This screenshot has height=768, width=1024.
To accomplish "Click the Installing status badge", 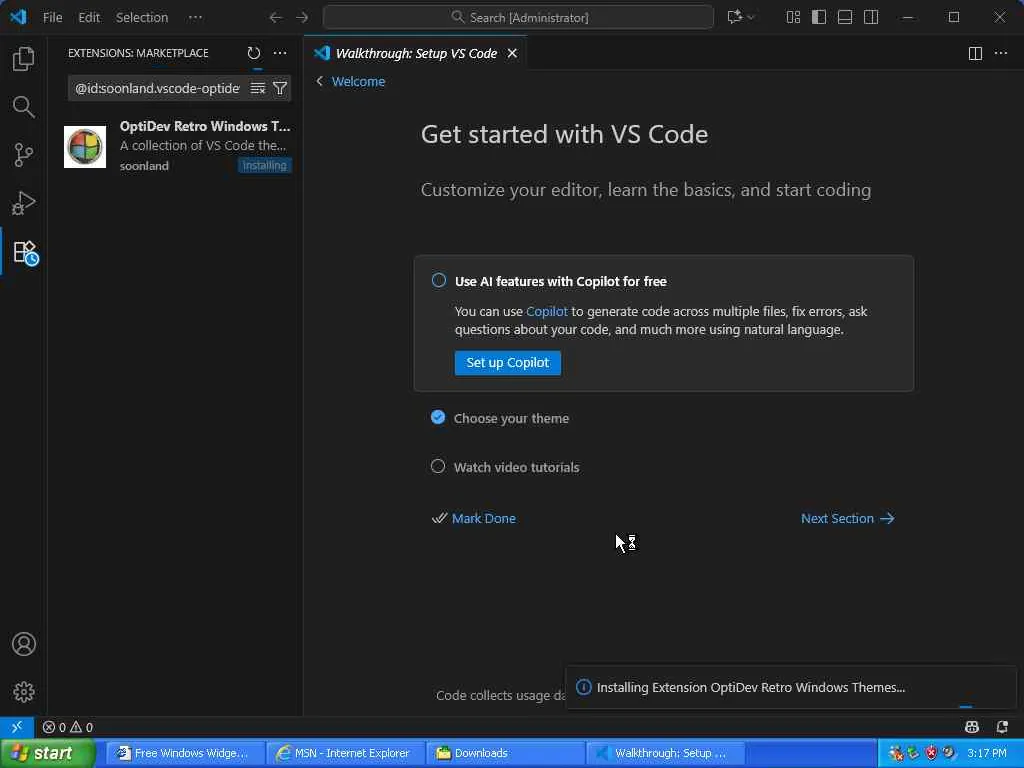I will pyautogui.click(x=264, y=166).
